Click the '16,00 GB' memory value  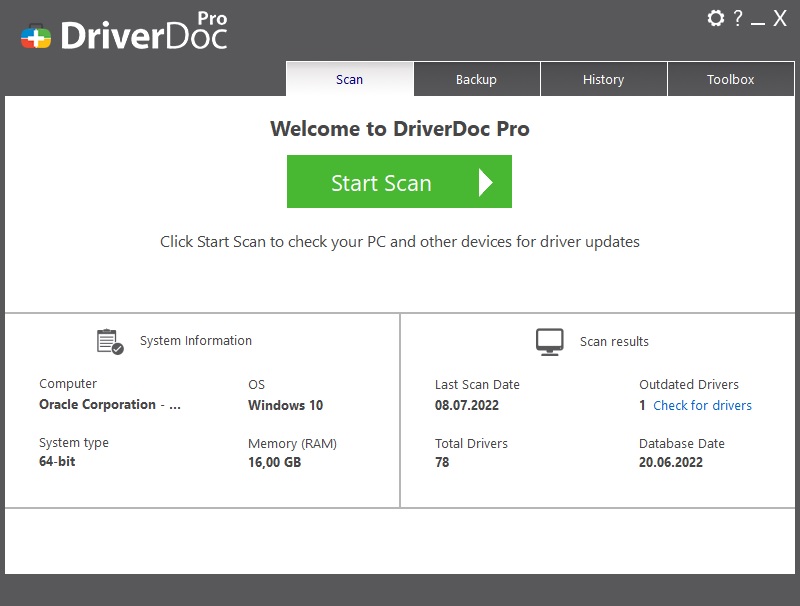pyautogui.click(x=274, y=463)
